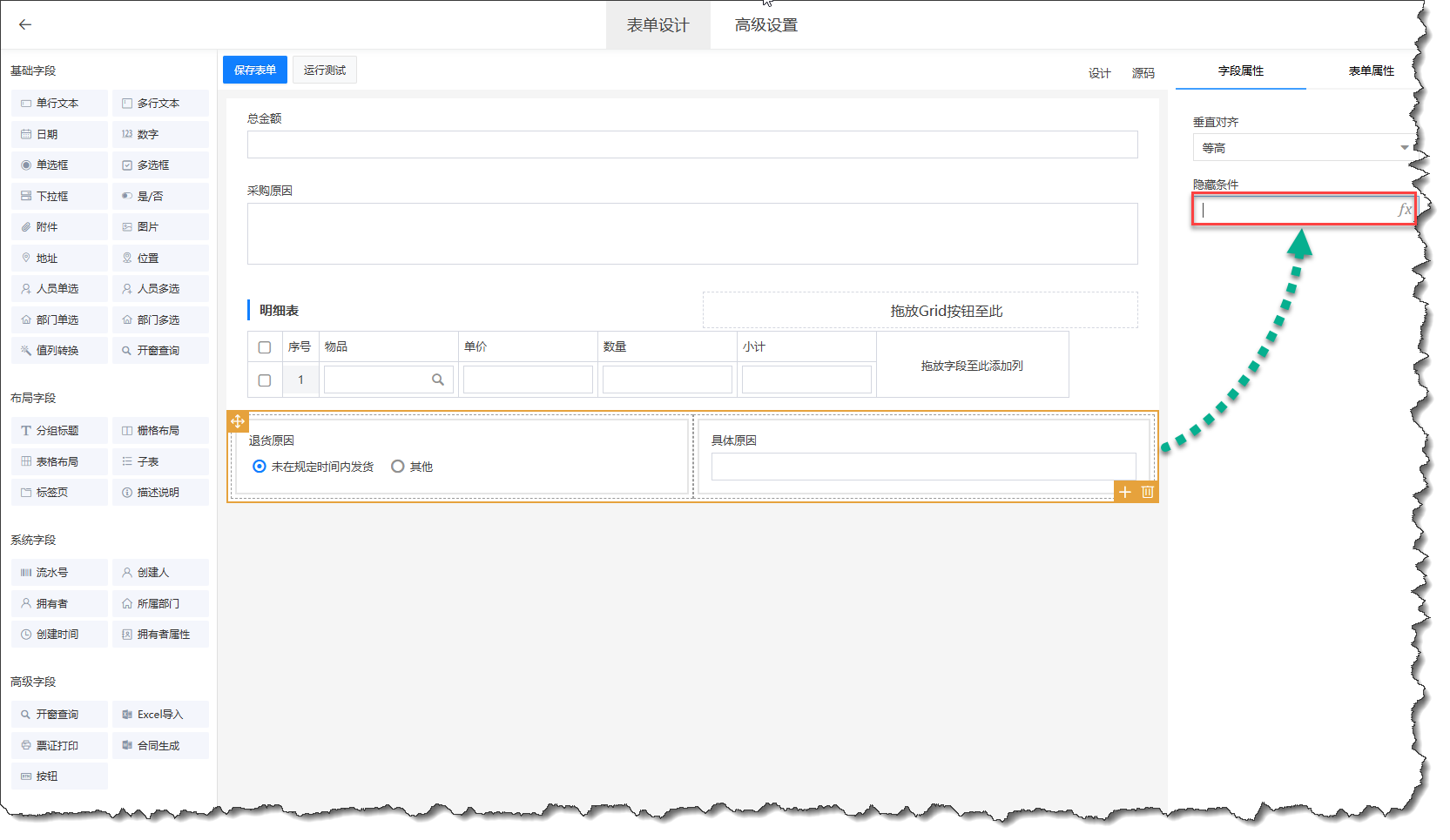Click the search icon in 物品 cell
The image size is (1450, 840).
point(438,380)
